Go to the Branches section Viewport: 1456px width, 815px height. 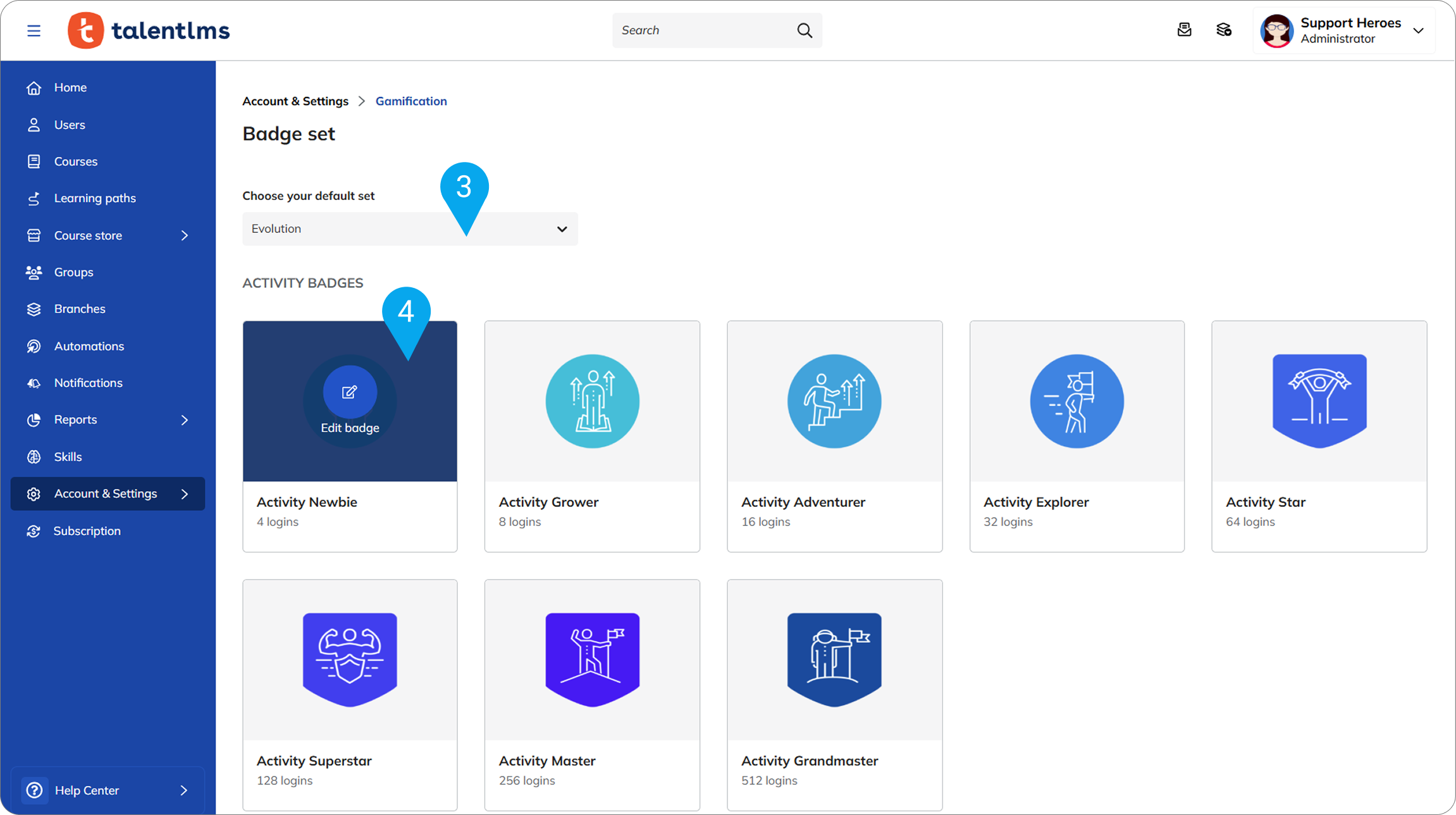point(80,309)
